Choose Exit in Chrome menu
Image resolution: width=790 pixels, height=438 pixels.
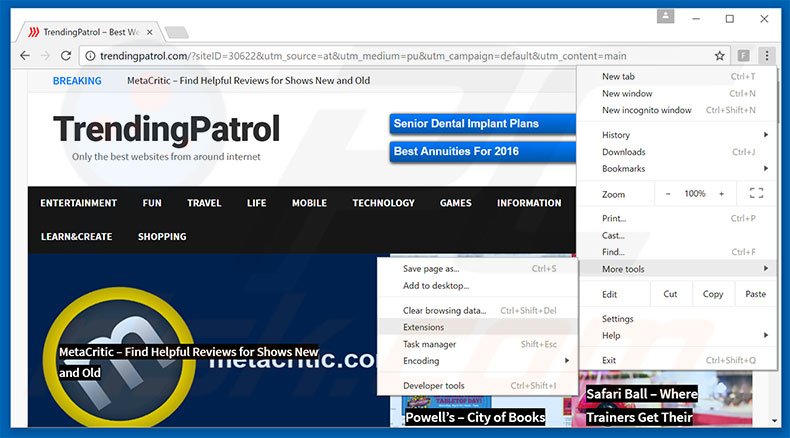pos(678,360)
